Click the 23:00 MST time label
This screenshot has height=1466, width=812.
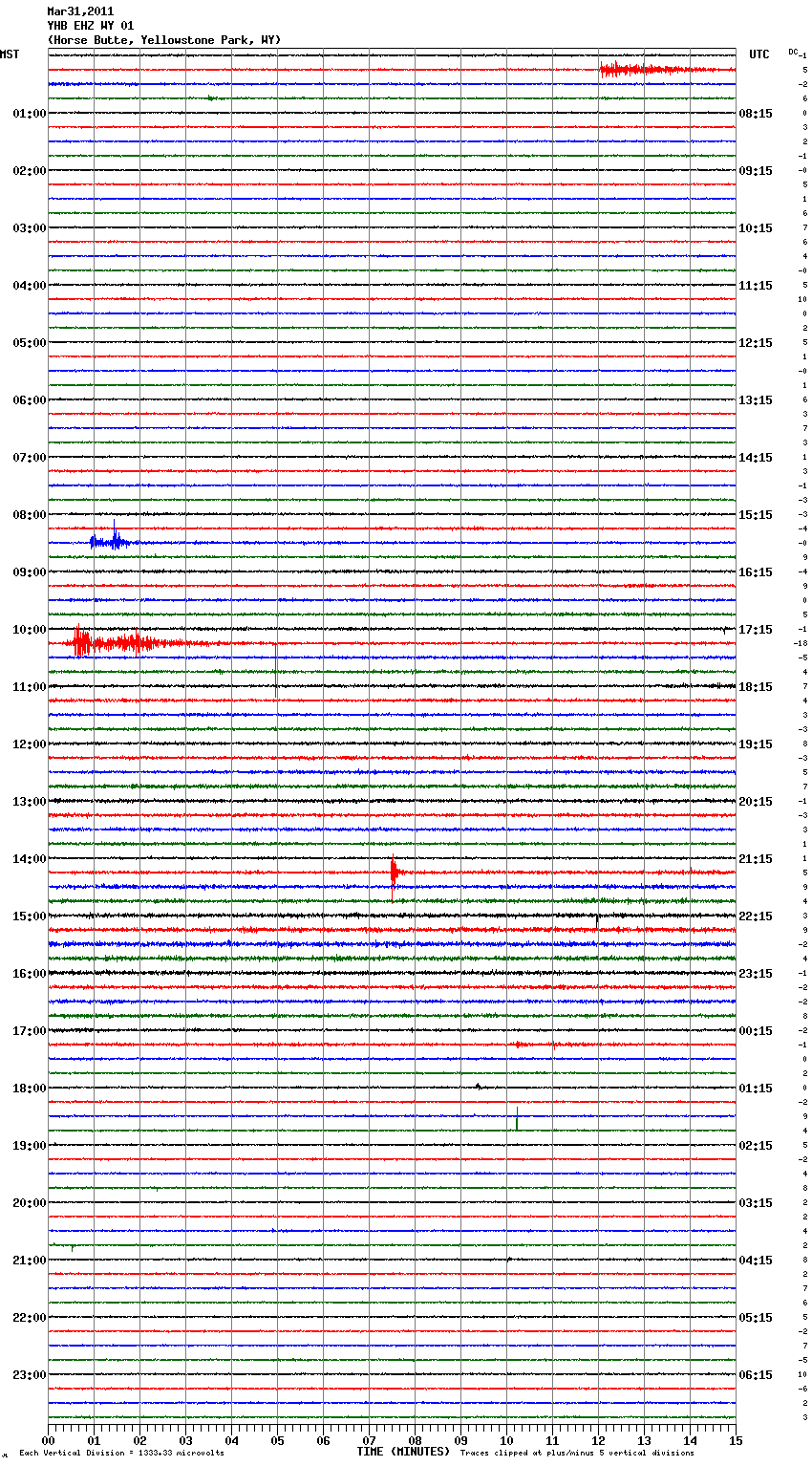point(30,1375)
